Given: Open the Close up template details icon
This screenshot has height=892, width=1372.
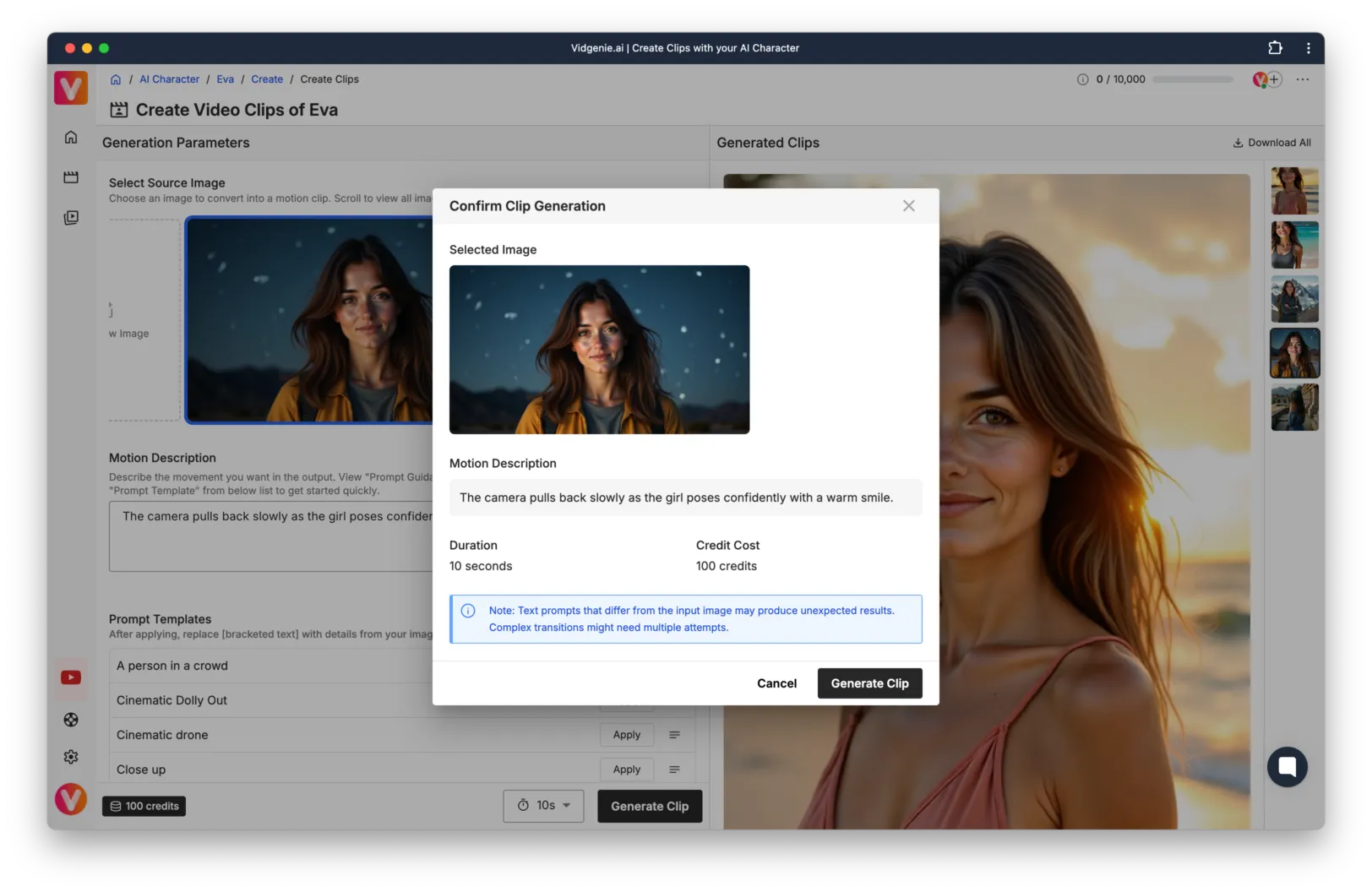Looking at the screenshot, I should point(674,770).
